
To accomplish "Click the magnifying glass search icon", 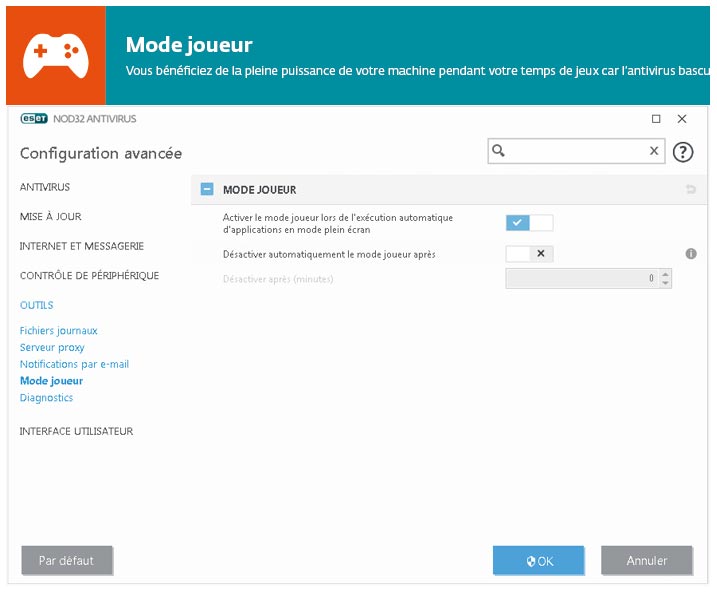I will click(x=499, y=151).
